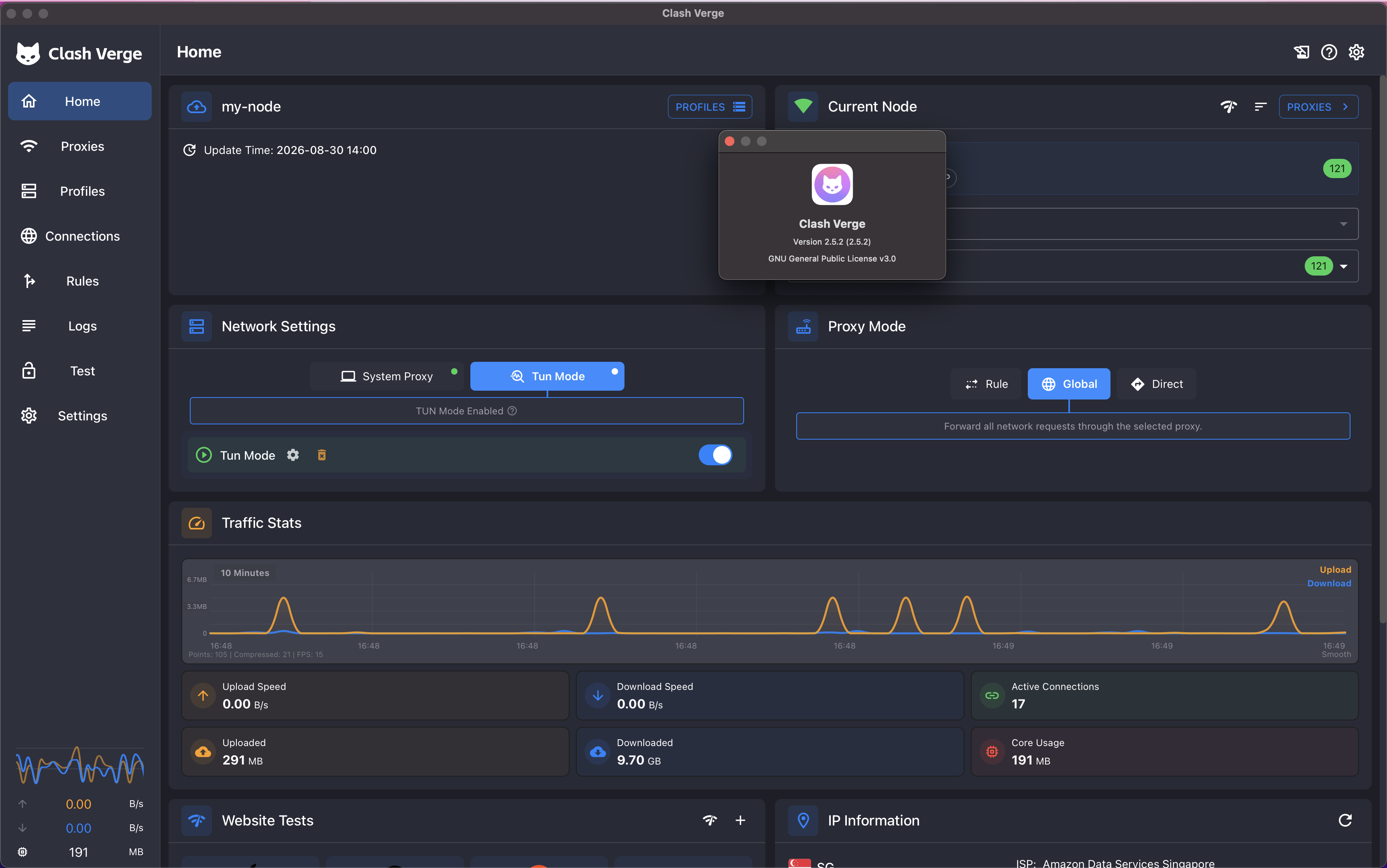Select Tun Mode tab
The image size is (1387, 868).
click(x=547, y=376)
